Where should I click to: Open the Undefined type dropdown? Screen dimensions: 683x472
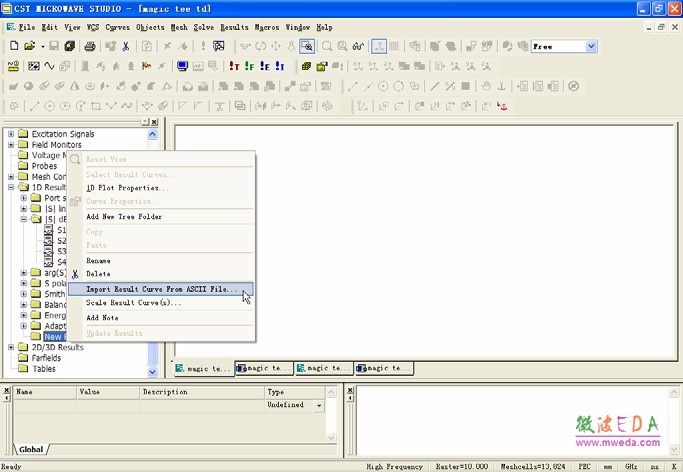click(319, 405)
